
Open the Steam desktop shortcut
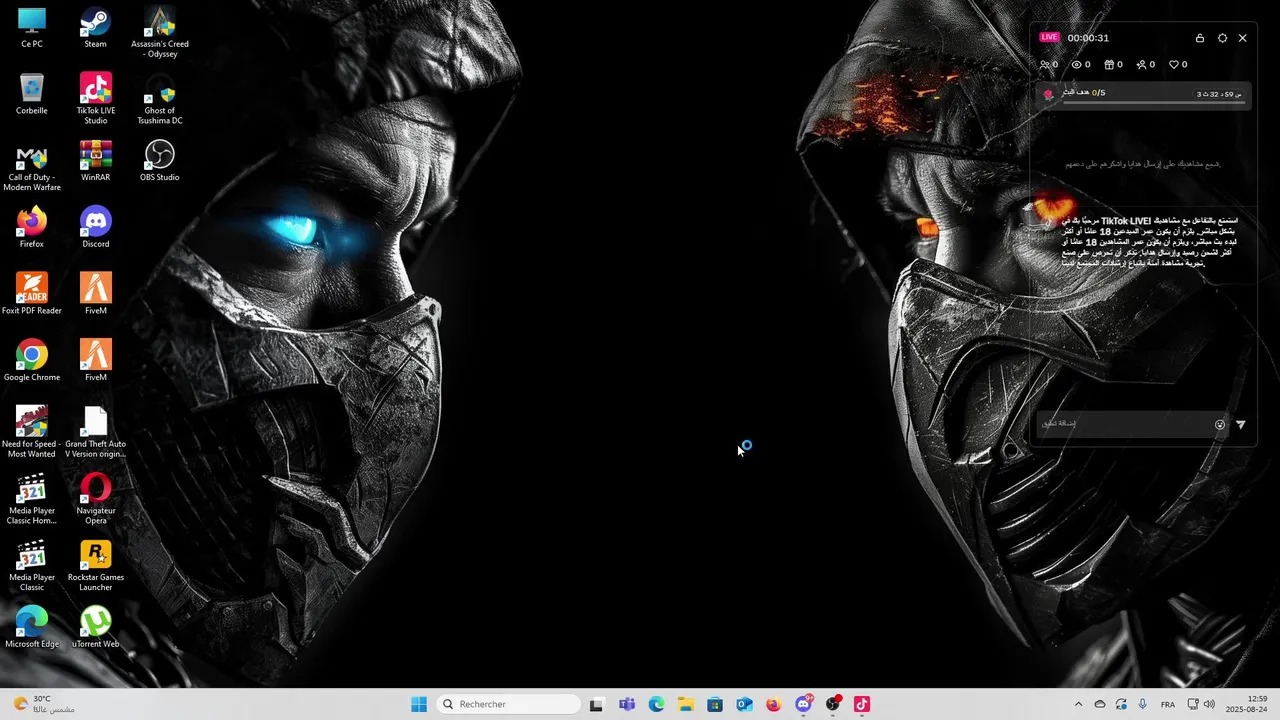95,27
